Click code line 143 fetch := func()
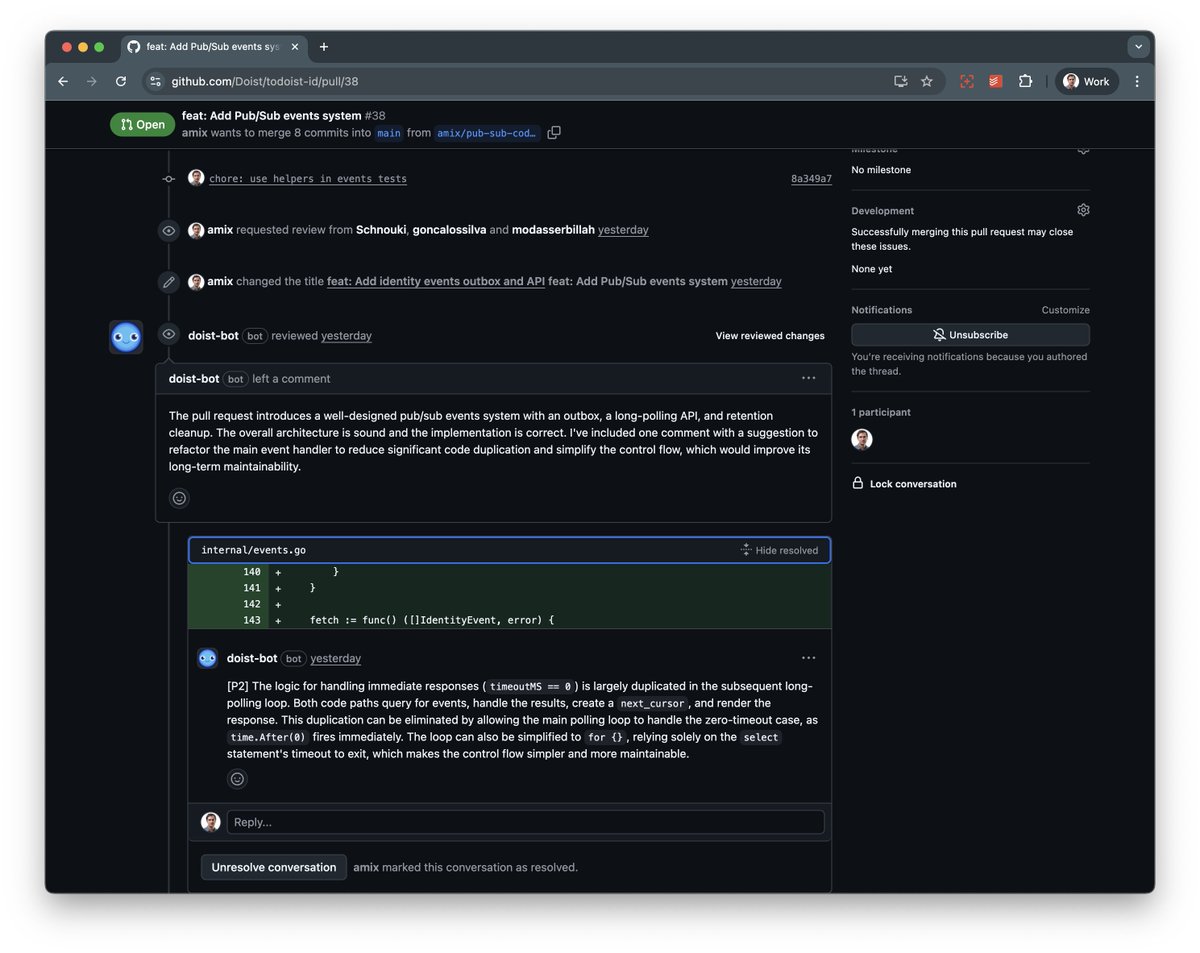Viewport: 1200px width, 953px height. tap(432, 621)
